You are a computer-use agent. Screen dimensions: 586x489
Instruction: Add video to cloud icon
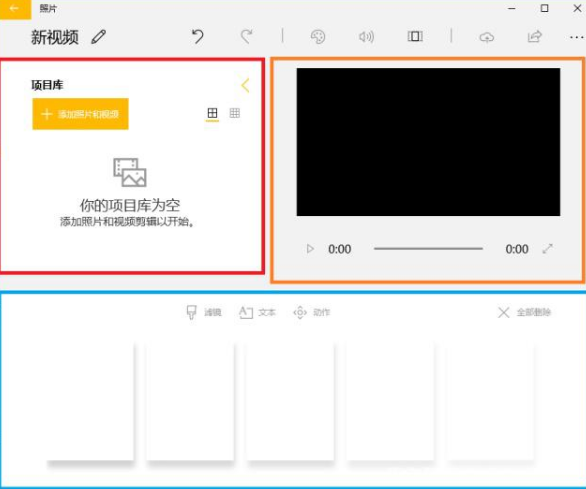click(487, 37)
